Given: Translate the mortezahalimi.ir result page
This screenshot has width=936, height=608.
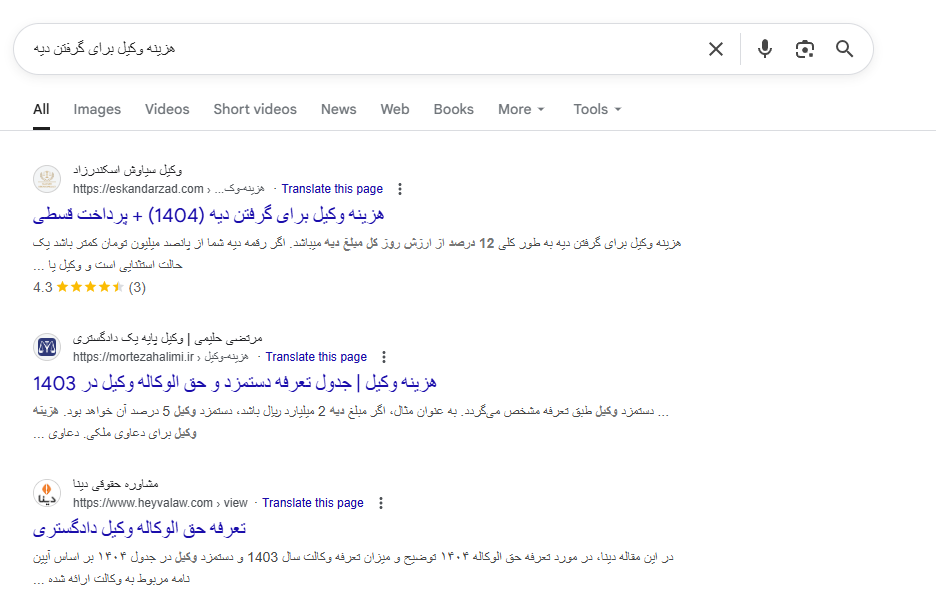Looking at the screenshot, I should pos(316,357).
